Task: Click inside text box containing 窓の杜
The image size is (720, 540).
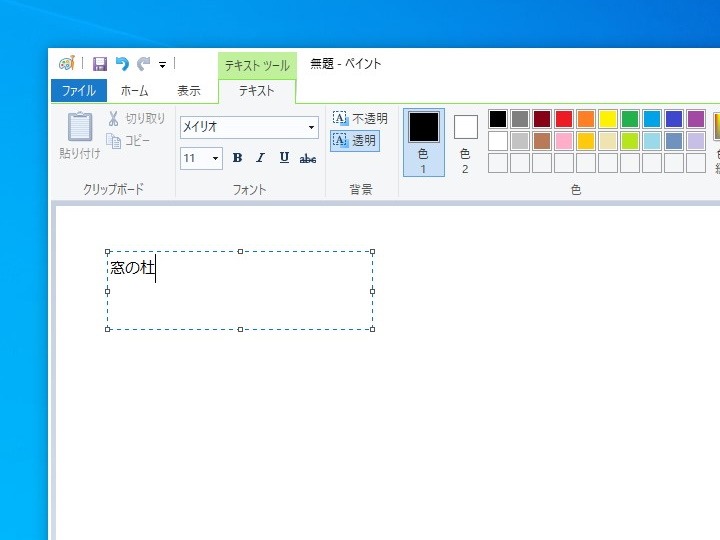Action: click(240, 290)
